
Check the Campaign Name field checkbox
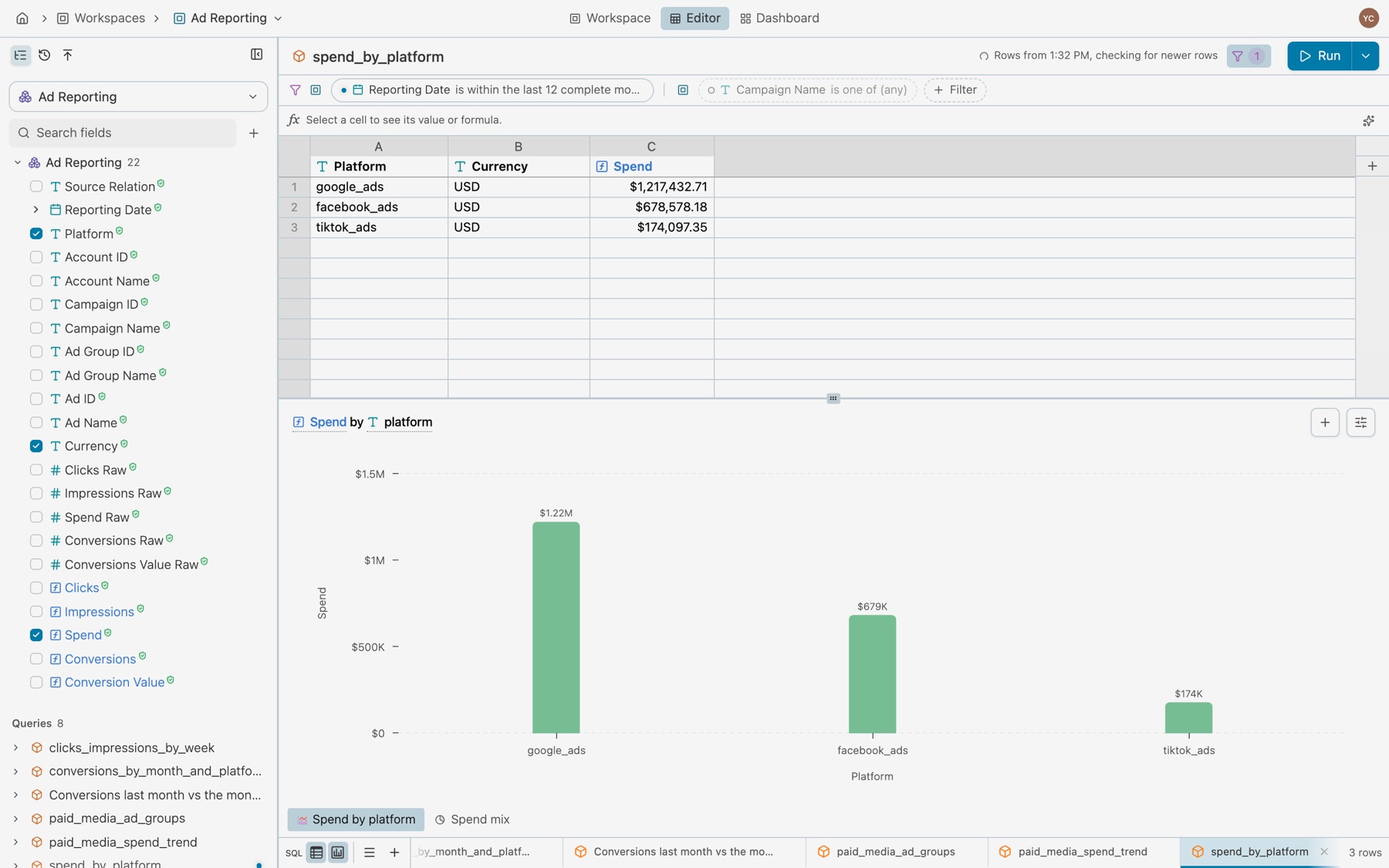[36, 328]
